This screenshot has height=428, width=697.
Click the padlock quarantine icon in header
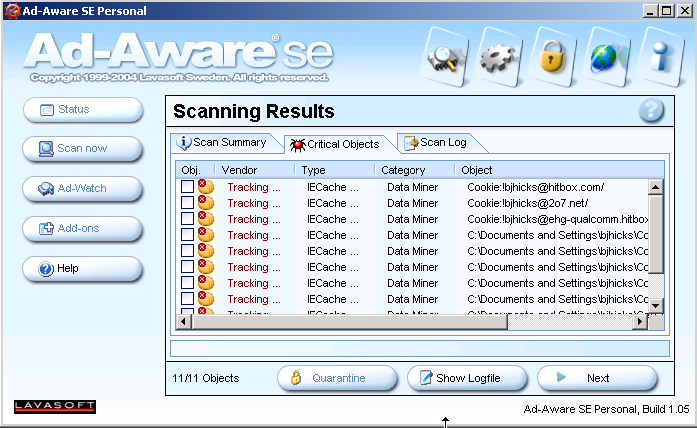[552, 57]
